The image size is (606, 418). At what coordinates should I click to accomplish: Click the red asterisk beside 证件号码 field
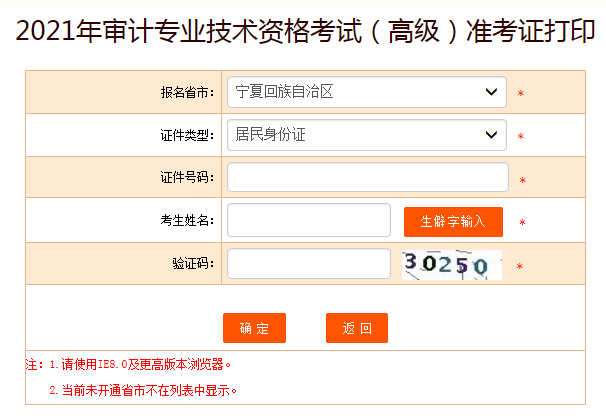tap(521, 180)
